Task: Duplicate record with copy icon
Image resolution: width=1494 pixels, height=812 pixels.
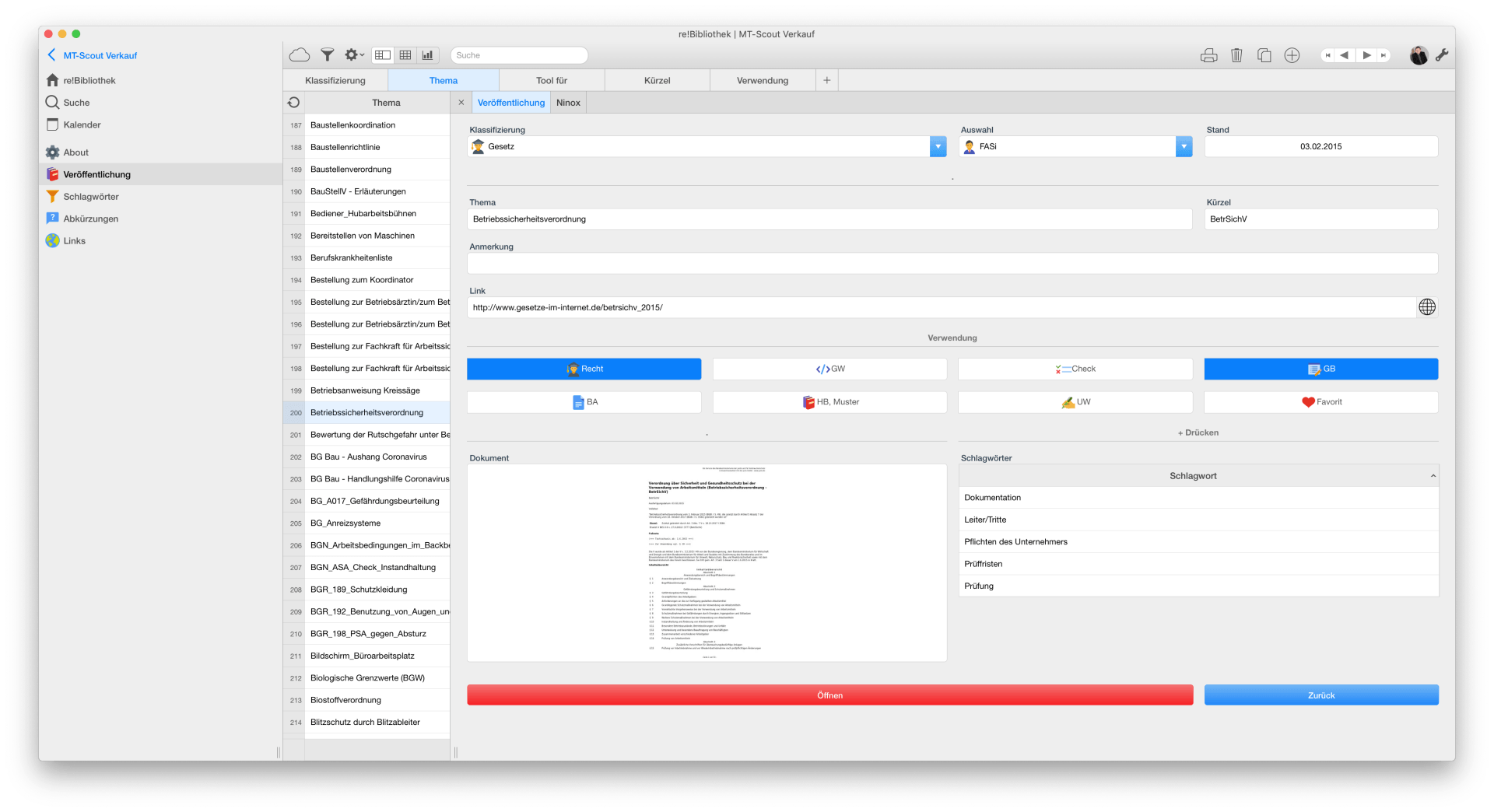Action: (x=1264, y=55)
